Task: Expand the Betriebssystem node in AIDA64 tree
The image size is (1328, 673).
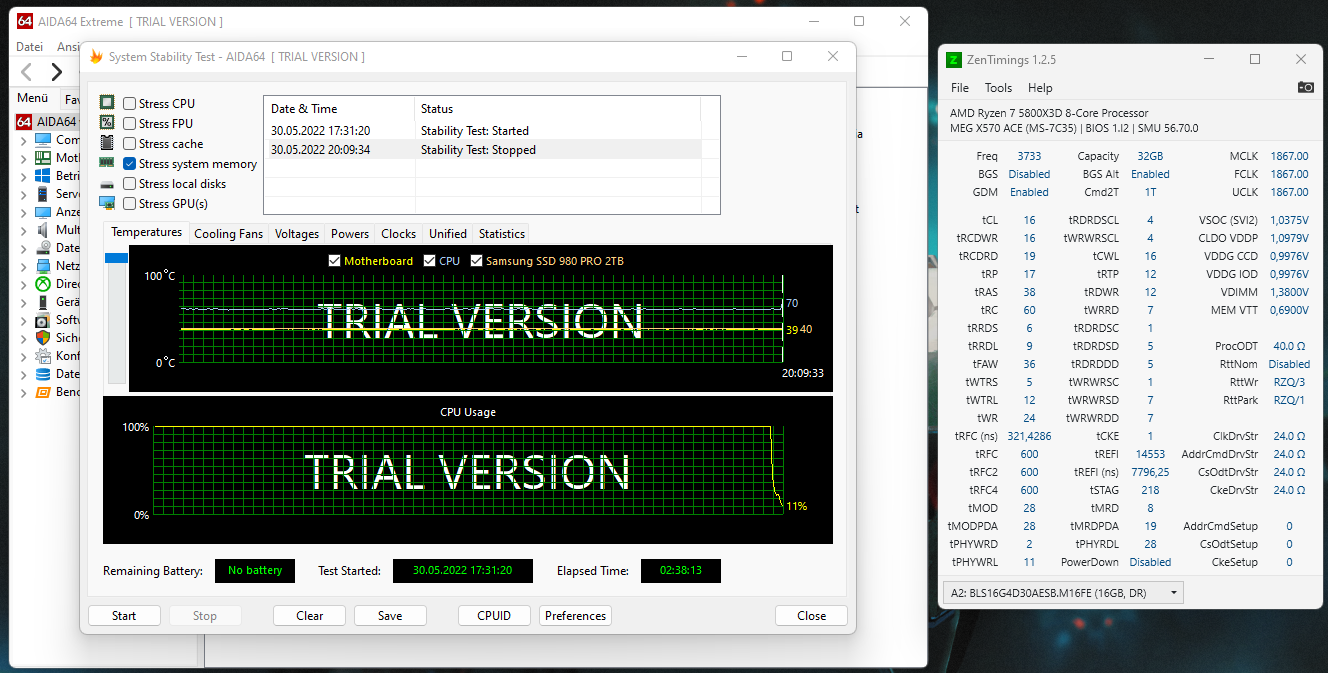Action: point(24,177)
